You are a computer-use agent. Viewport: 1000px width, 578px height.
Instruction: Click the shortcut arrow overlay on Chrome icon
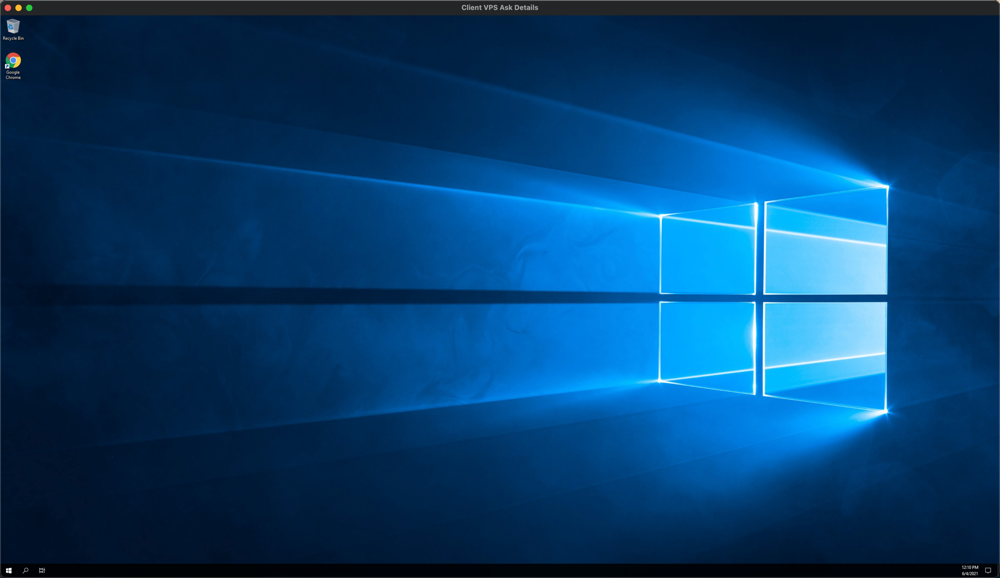point(8,65)
